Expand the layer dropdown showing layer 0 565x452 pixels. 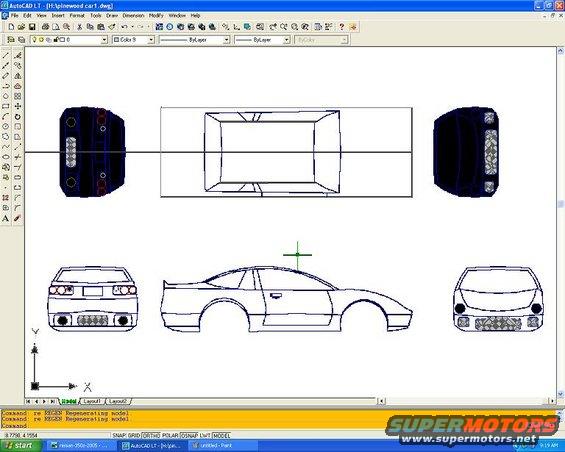[104, 40]
